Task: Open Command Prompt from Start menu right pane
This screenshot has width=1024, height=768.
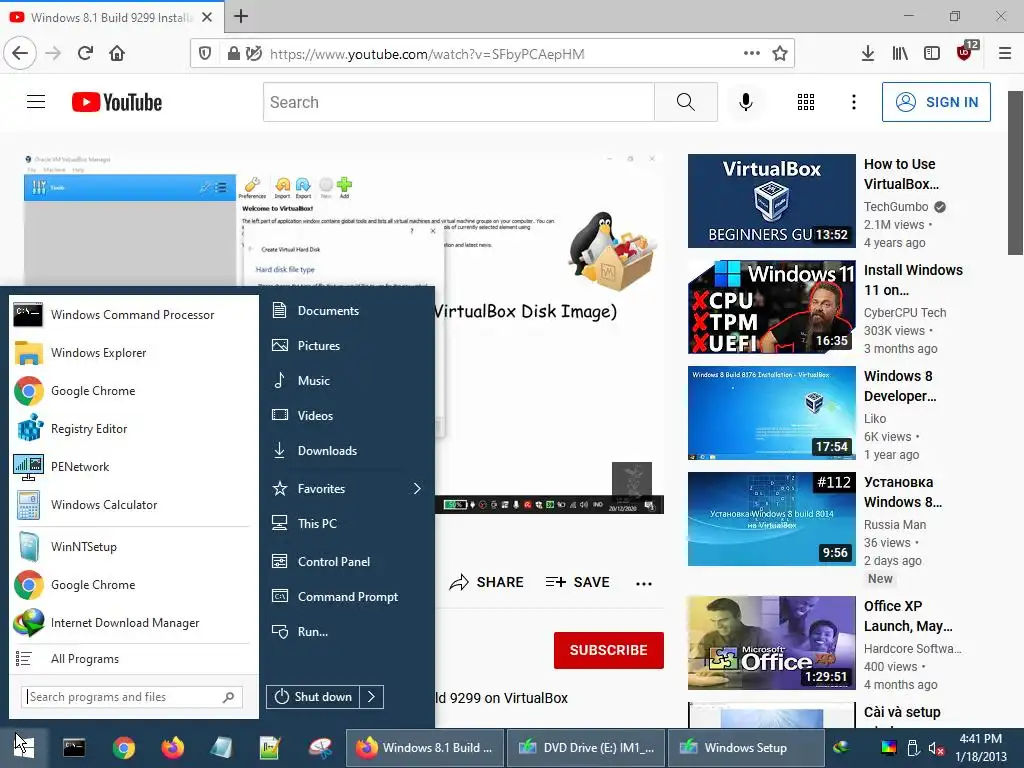Action: point(347,596)
